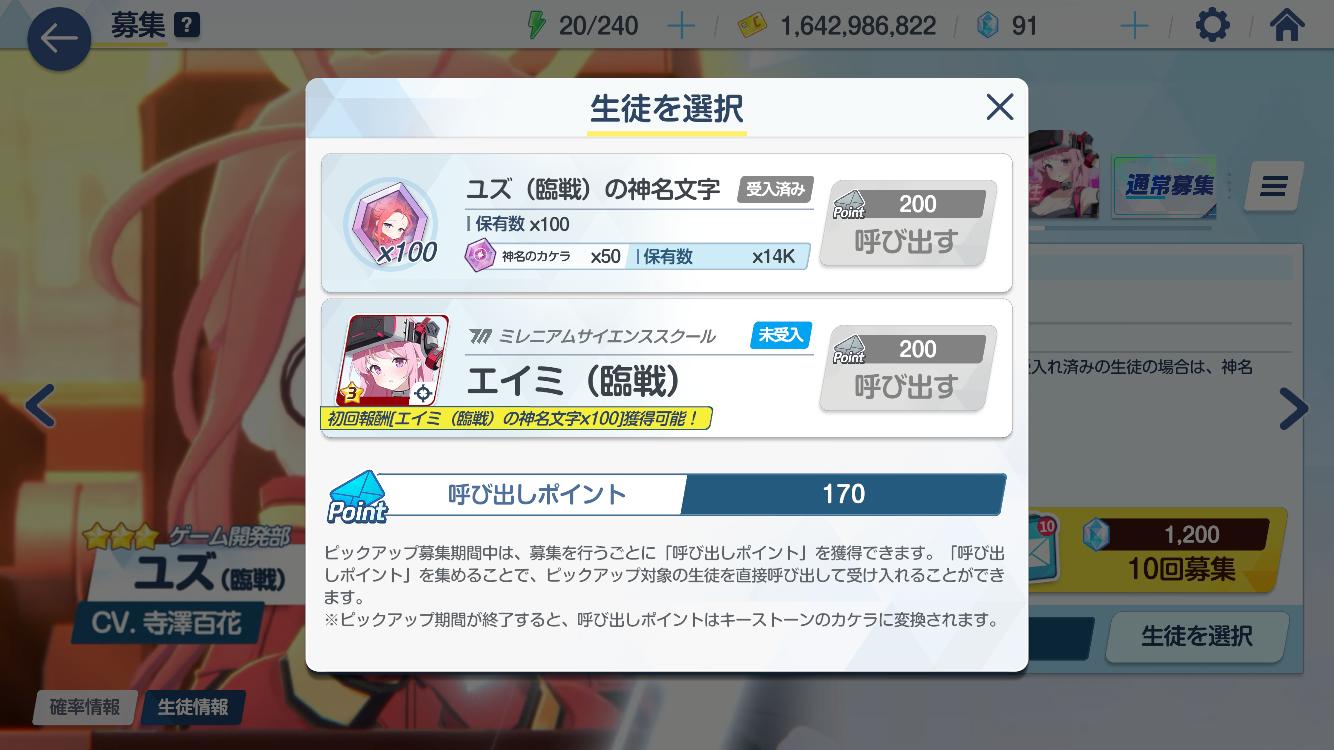Close the 生徒を選択 dialog
1334x750 pixels.
click(999, 107)
